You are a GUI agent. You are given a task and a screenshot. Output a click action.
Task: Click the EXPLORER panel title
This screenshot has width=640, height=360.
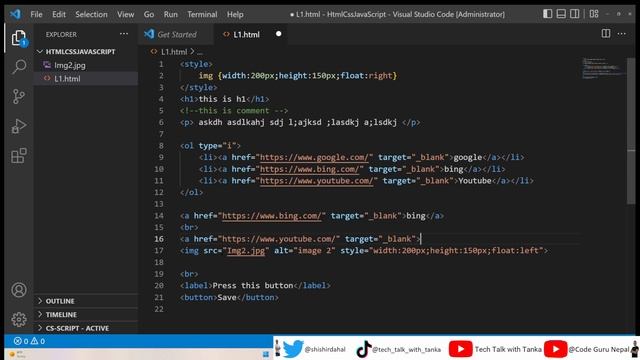61,34
